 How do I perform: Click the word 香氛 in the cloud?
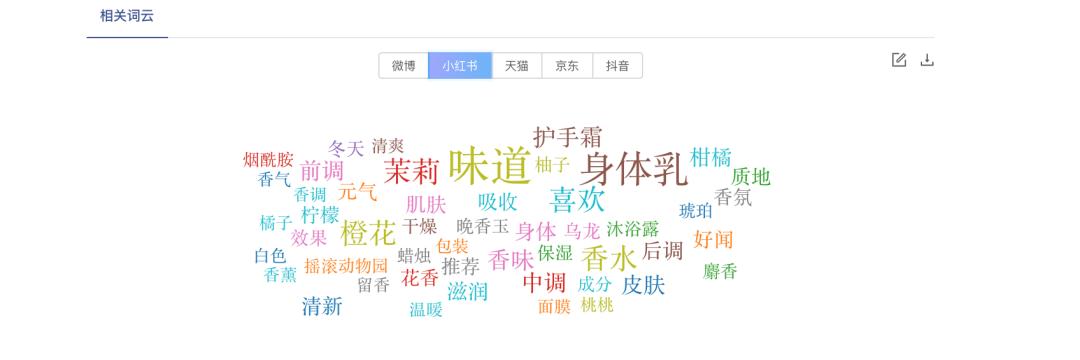point(733,198)
